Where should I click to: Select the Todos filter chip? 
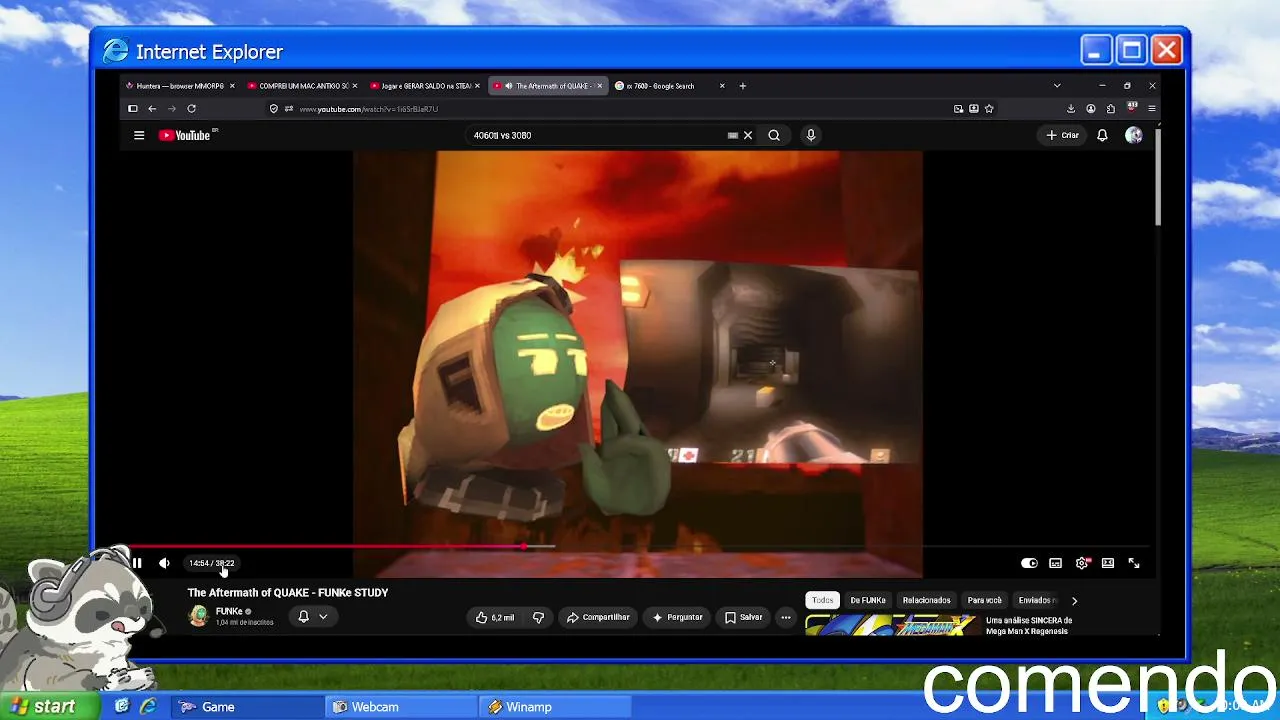point(822,600)
